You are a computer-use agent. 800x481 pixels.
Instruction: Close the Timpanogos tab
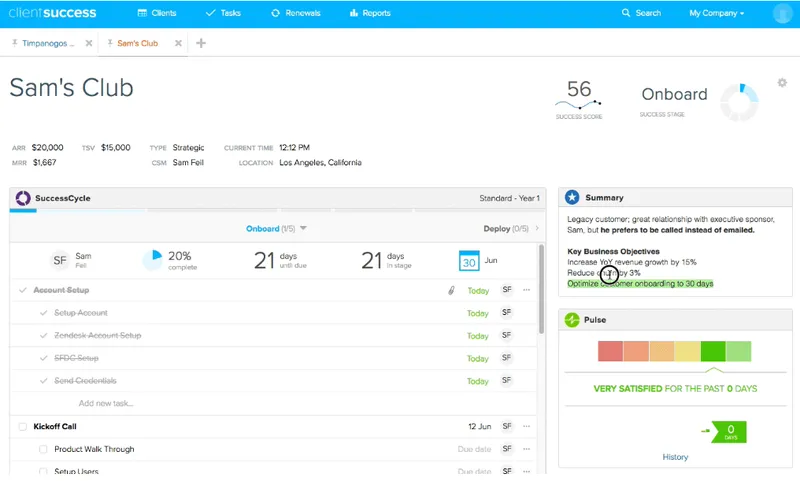89,43
